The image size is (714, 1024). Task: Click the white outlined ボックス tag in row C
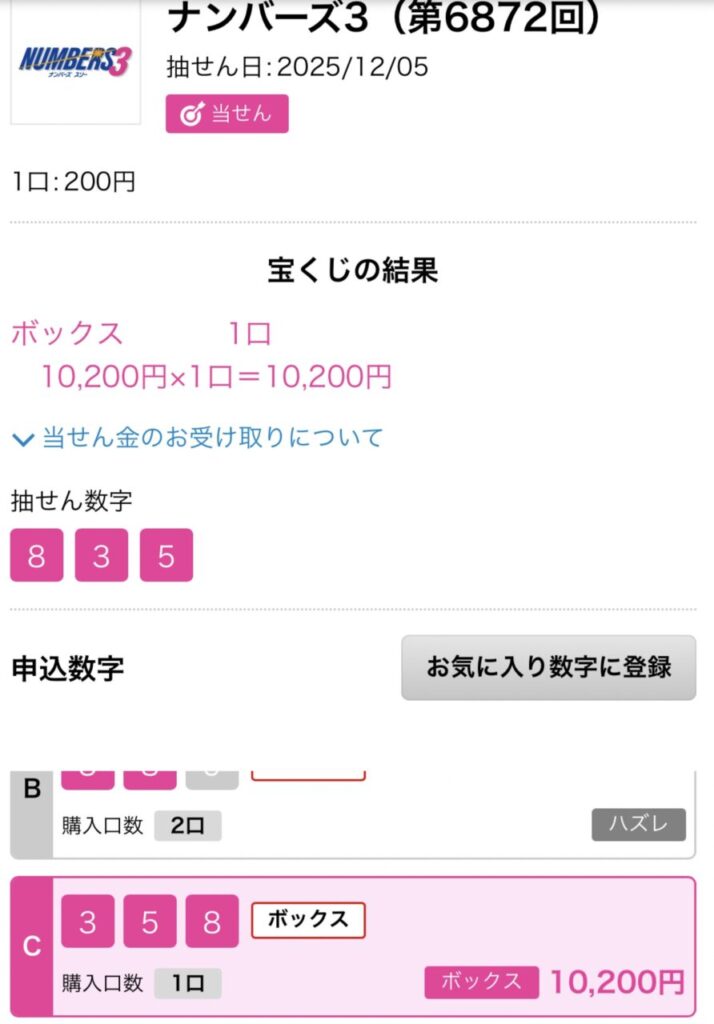click(308, 919)
